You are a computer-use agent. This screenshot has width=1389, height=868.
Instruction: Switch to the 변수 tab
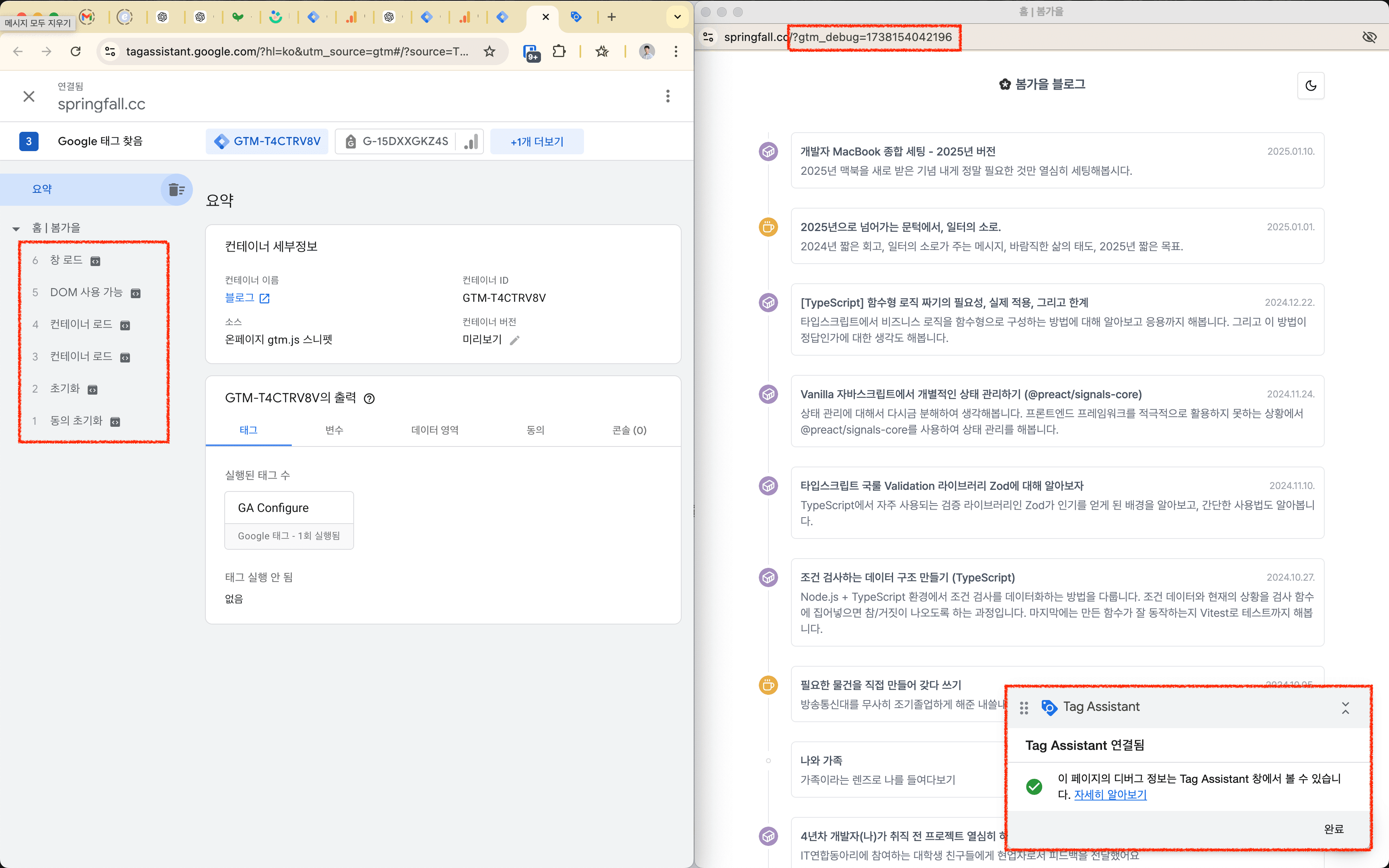coord(334,430)
